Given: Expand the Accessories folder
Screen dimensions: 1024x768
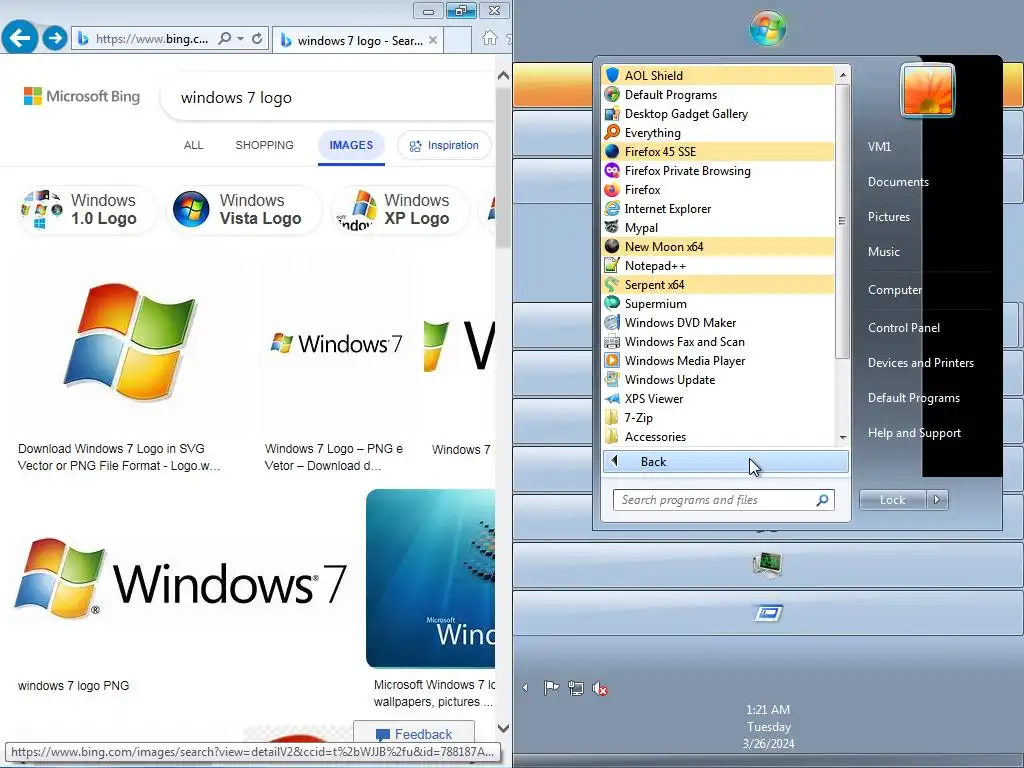Looking at the screenshot, I should [718, 436].
